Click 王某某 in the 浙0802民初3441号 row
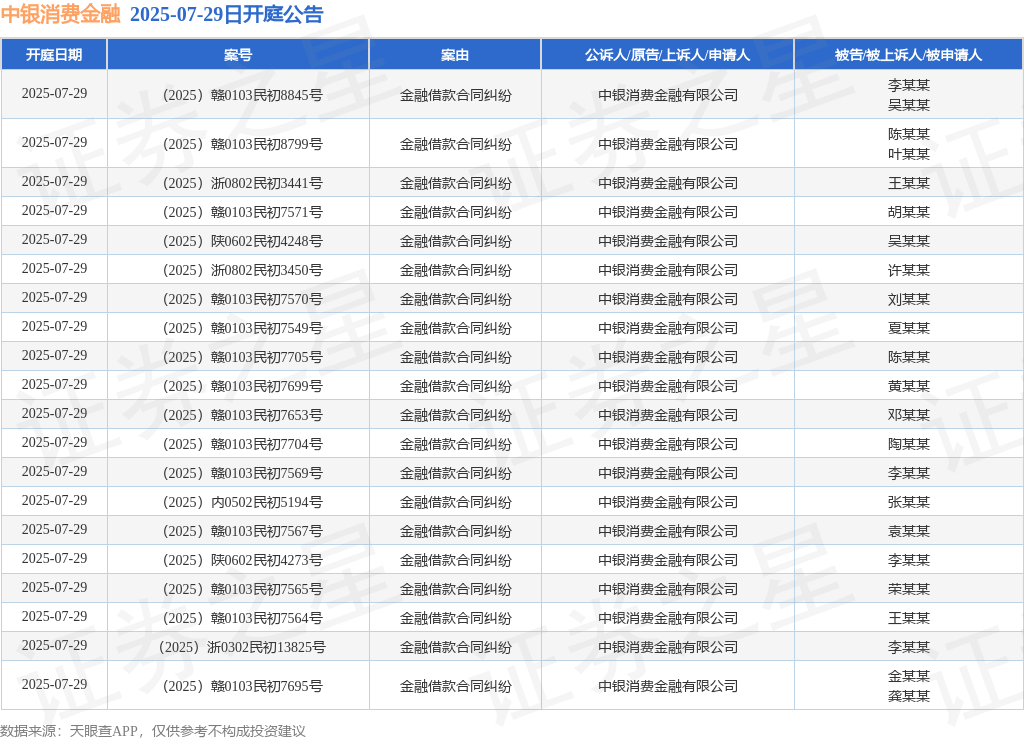This screenshot has width=1024, height=740. tap(908, 183)
